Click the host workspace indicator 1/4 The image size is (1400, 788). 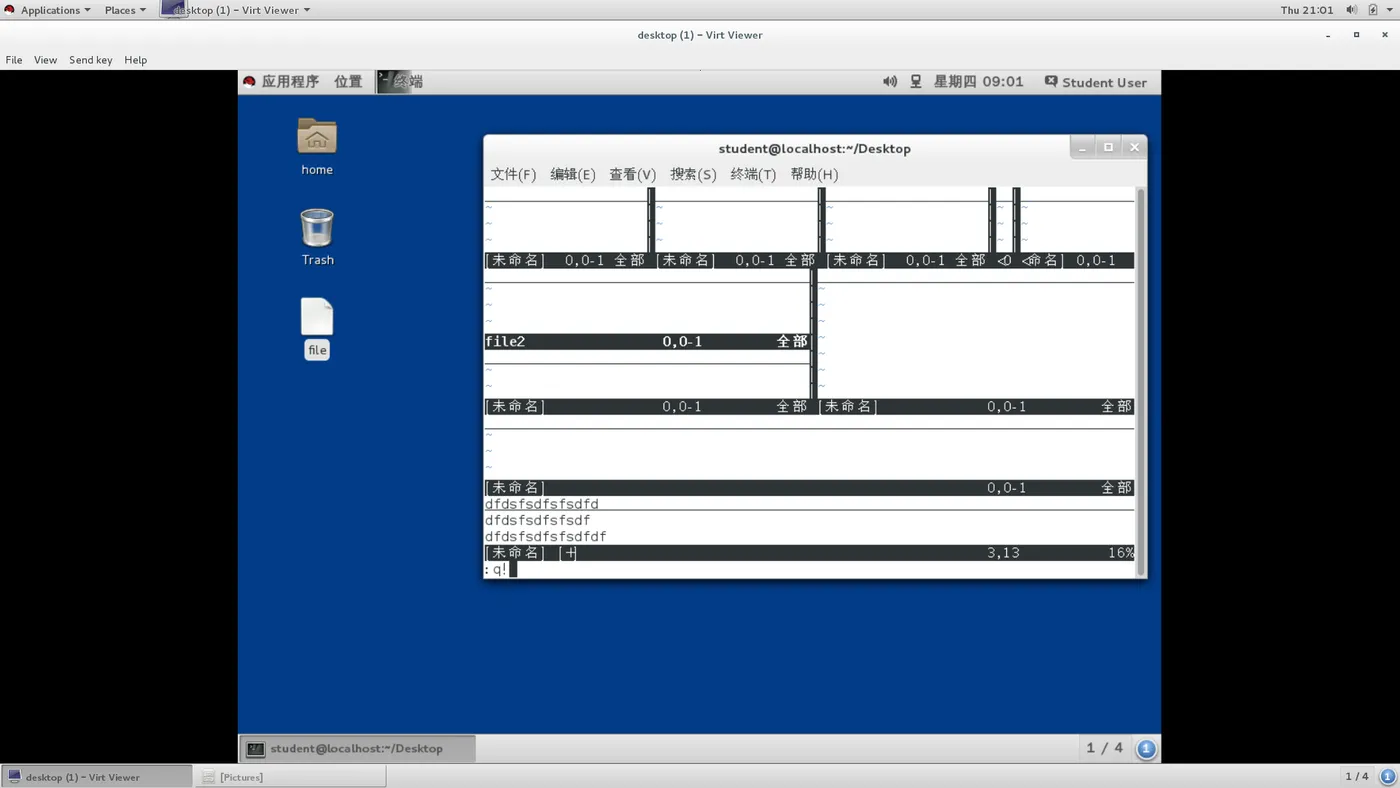pos(1357,776)
